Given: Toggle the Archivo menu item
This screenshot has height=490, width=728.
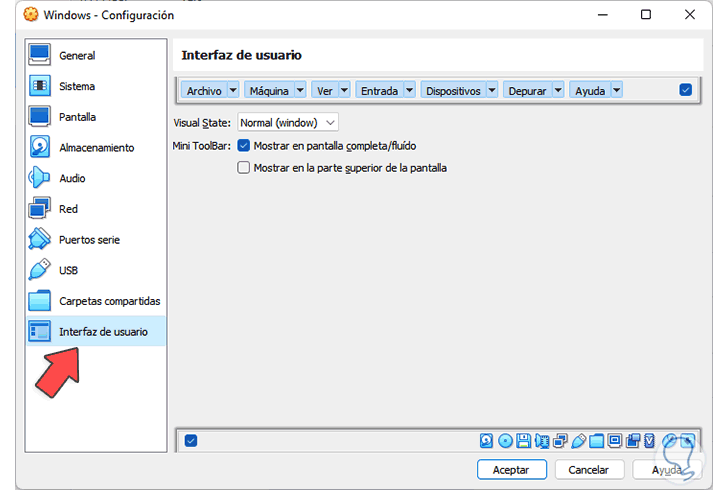Looking at the screenshot, I should (204, 90).
